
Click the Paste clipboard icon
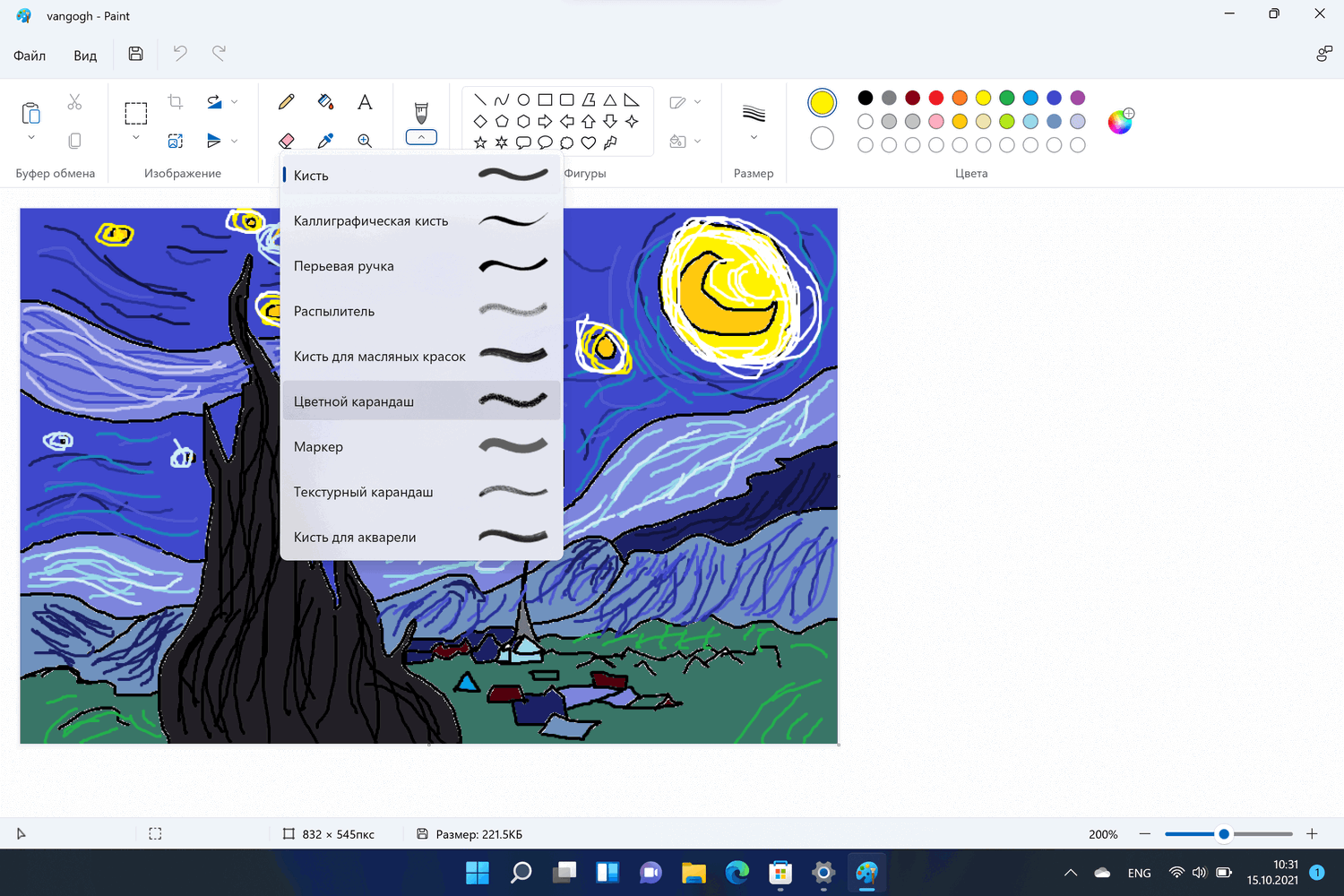coord(30,113)
